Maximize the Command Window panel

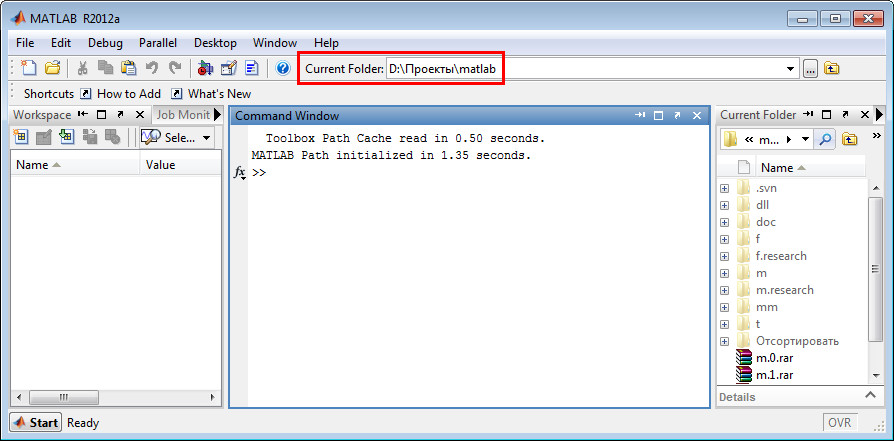(x=659, y=116)
